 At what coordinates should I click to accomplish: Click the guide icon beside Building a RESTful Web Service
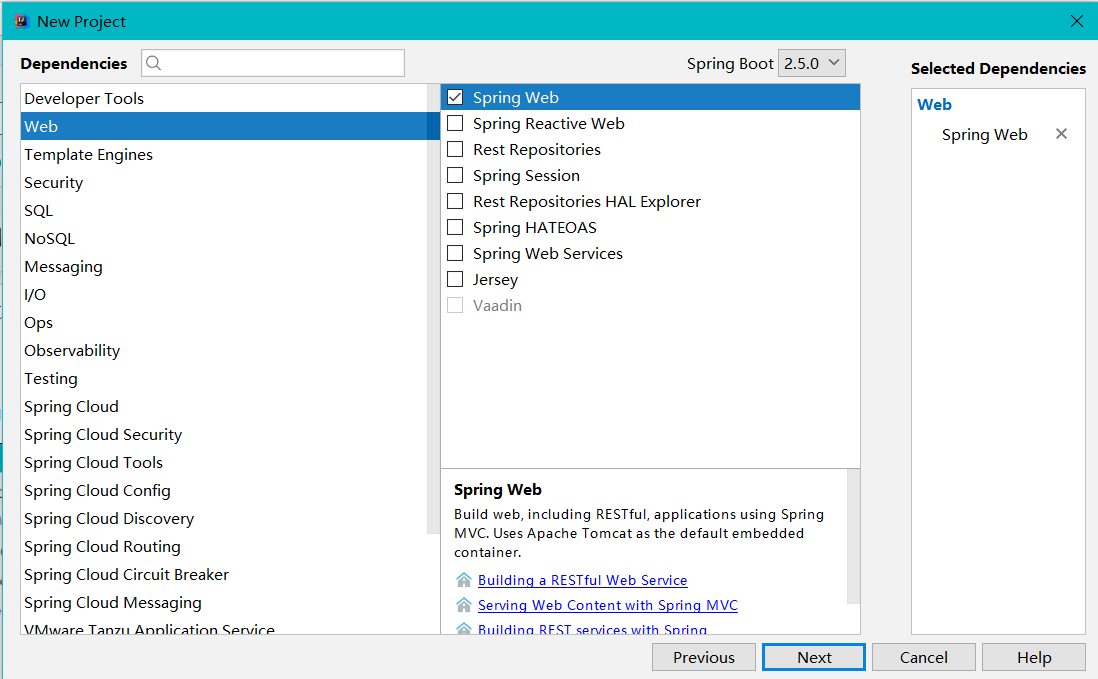pyautogui.click(x=464, y=580)
